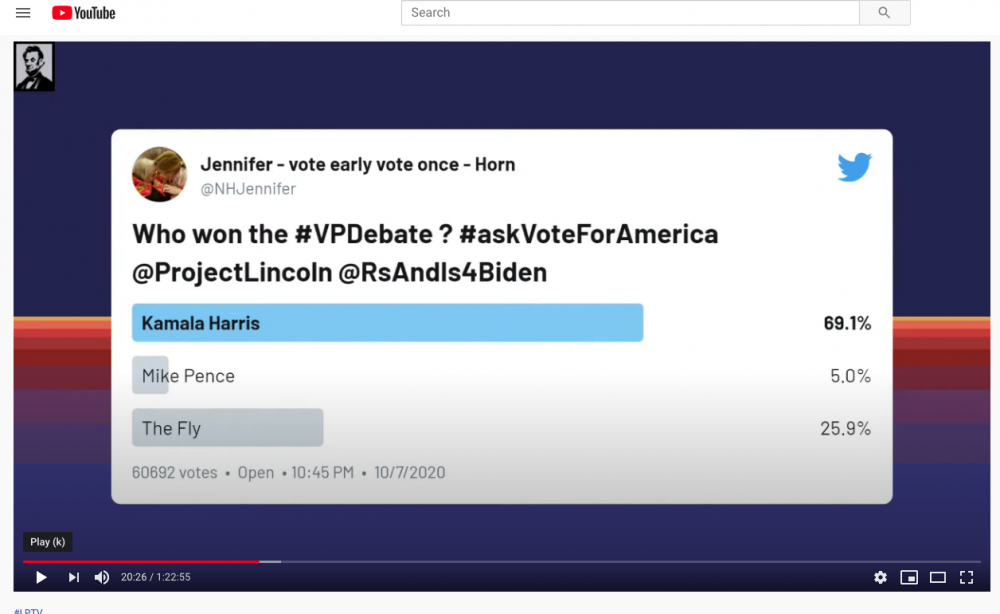Image resolution: width=1000 pixels, height=614 pixels.
Task: Mute the video volume
Action: [101, 577]
